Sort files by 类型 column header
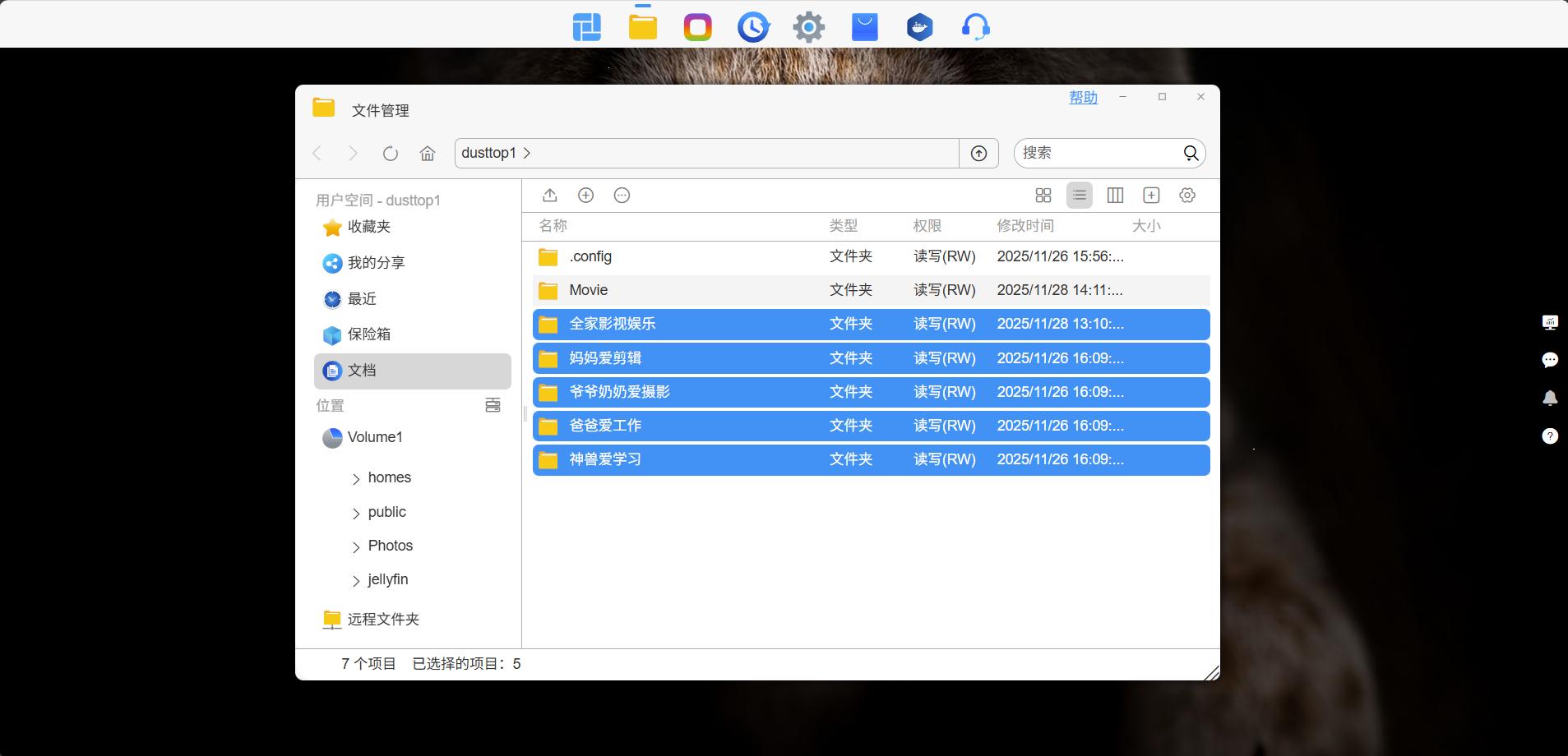Image resolution: width=1568 pixels, height=756 pixels. point(843,225)
